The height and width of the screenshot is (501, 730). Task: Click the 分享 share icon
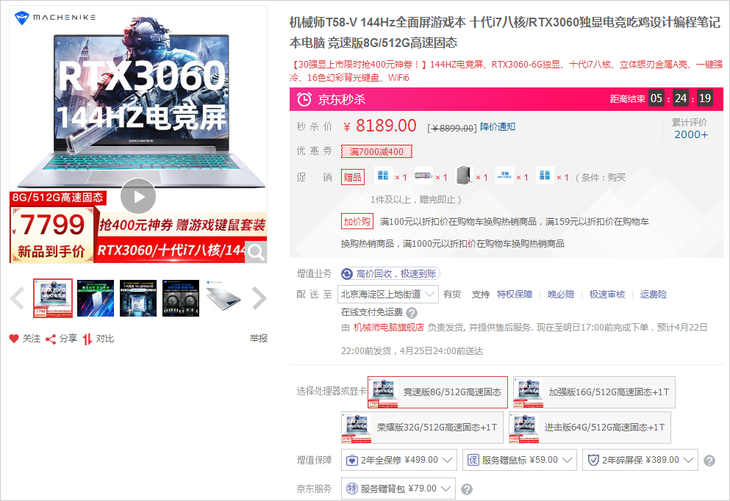(x=51, y=338)
